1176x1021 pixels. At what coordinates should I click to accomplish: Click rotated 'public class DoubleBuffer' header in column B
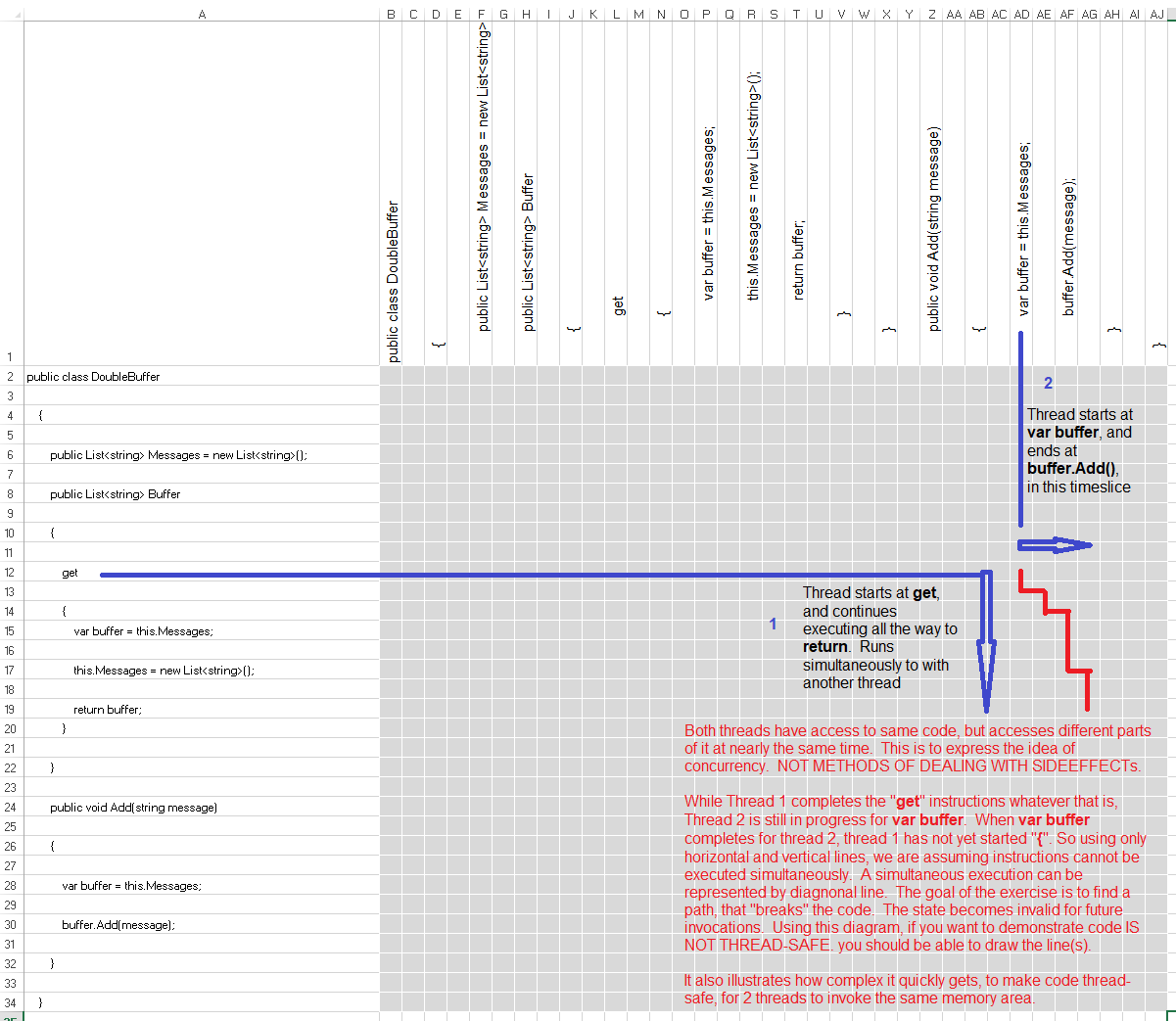(x=392, y=282)
